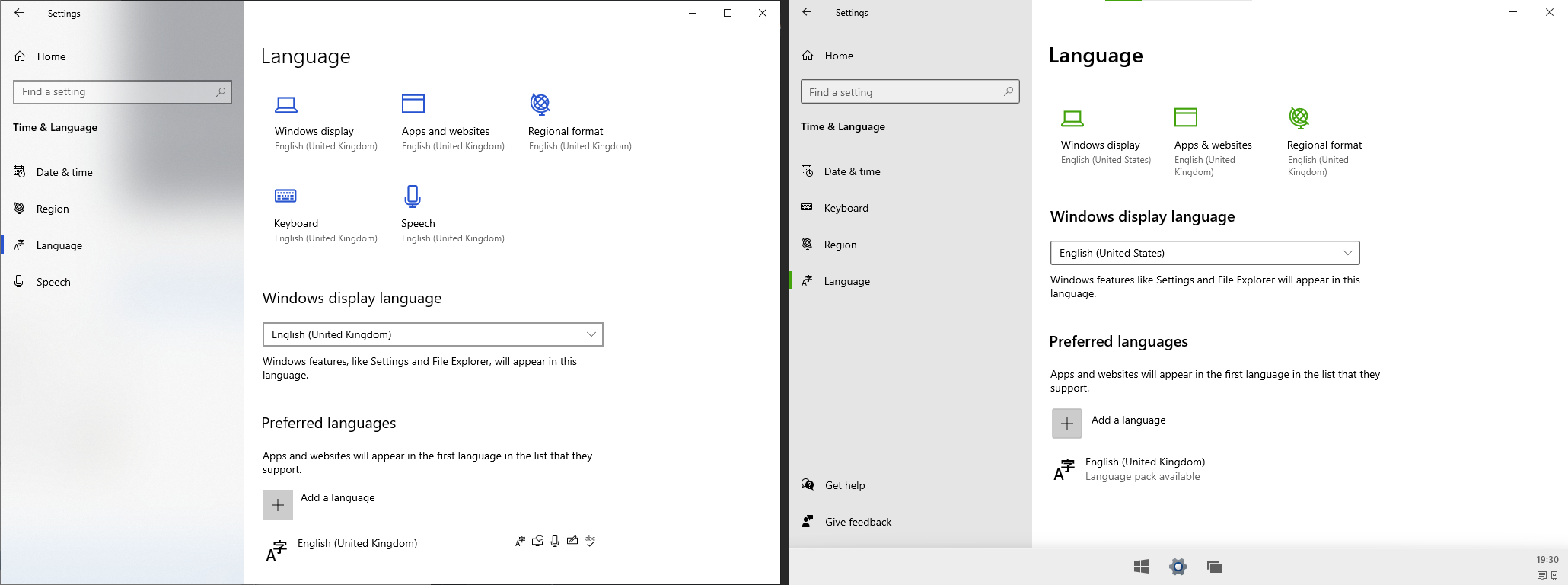Click Give feedback link in right window

(x=858, y=522)
